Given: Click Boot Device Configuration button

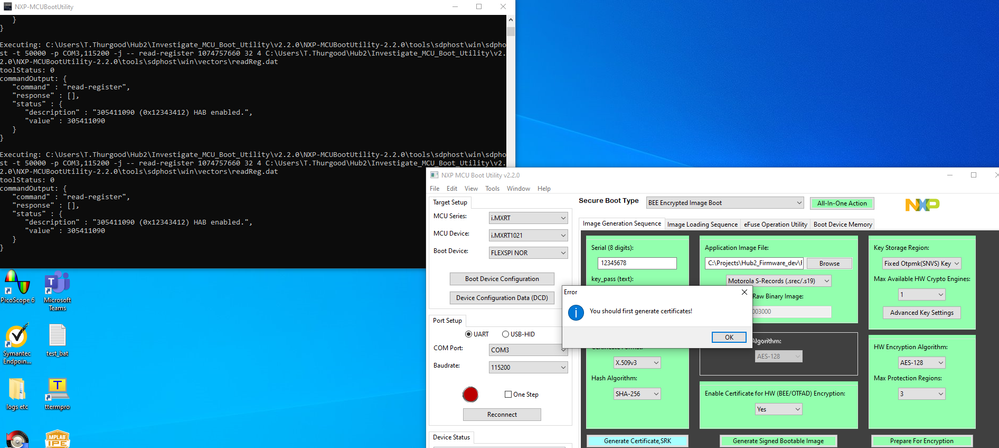Looking at the screenshot, I should tap(501, 278).
